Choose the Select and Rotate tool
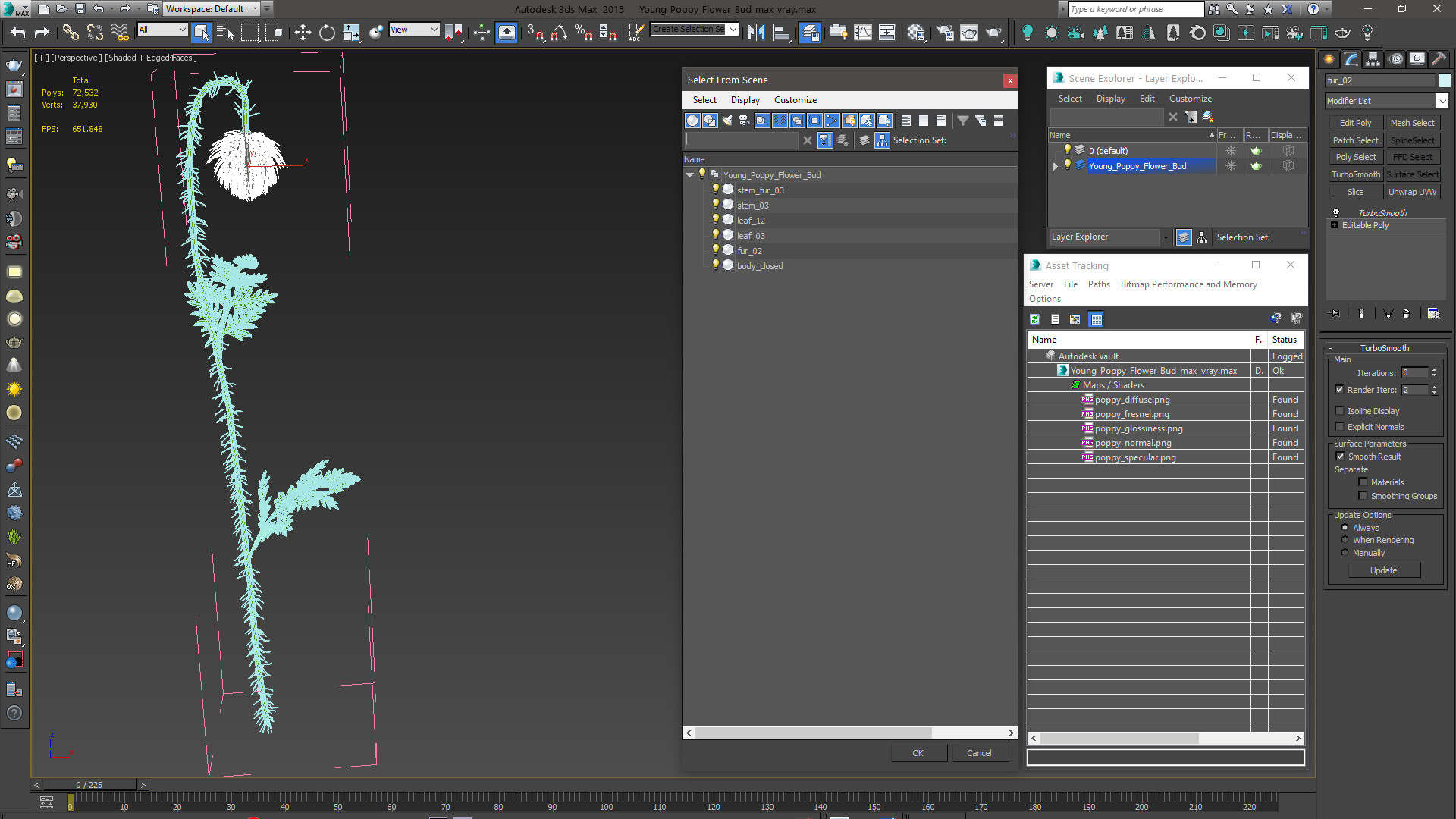1456x819 pixels. [x=327, y=32]
